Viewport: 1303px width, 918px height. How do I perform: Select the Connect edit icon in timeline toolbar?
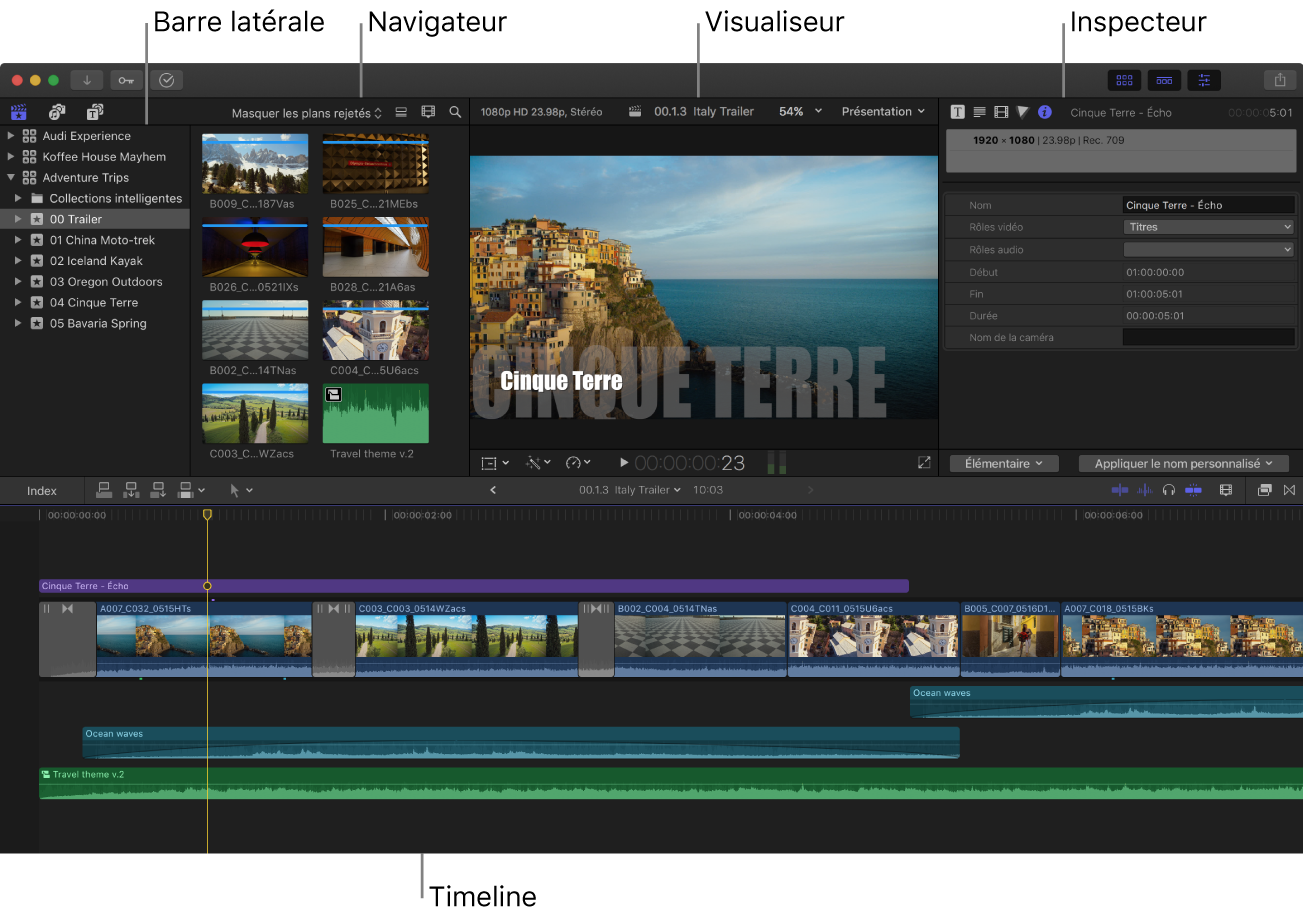[x=104, y=490]
